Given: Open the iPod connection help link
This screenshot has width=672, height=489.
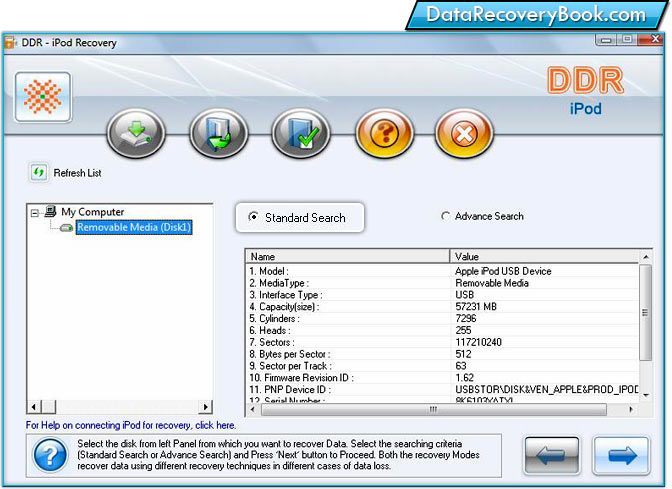Looking at the screenshot, I should (131, 425).
